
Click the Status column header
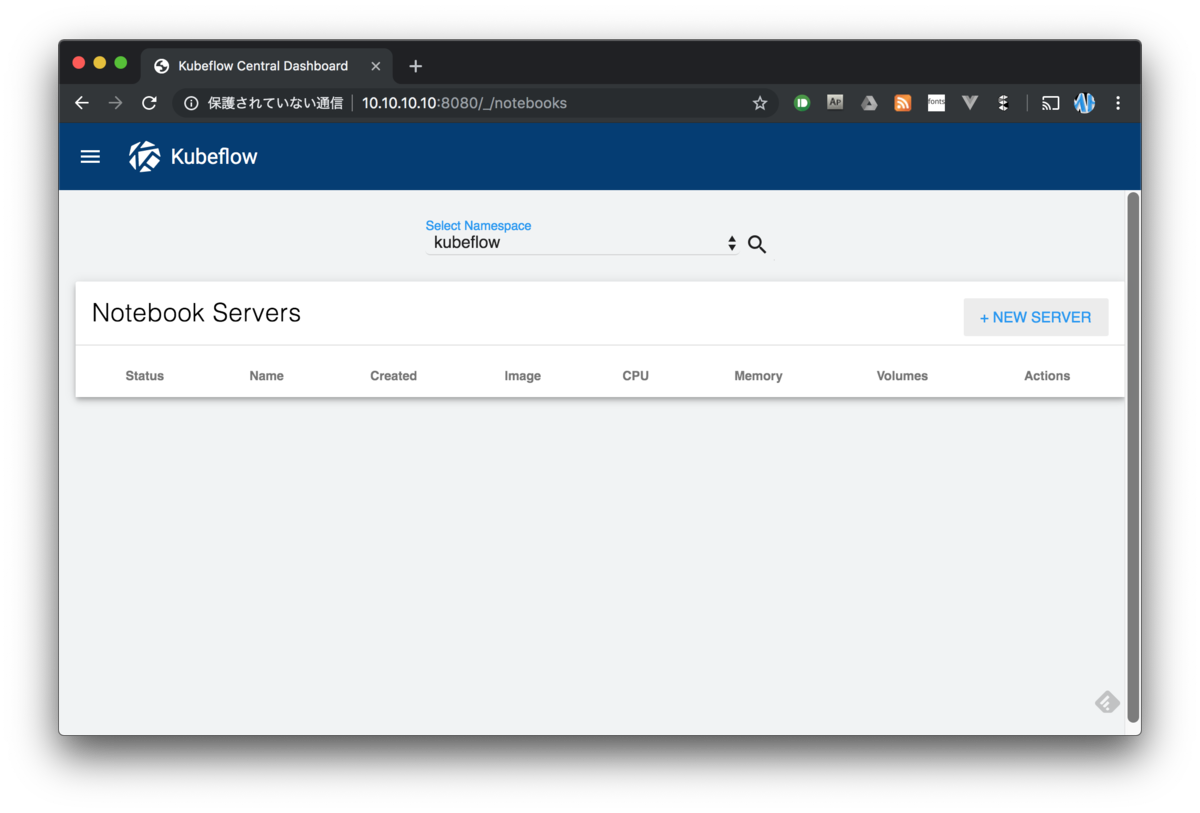[x=145, y=376]
